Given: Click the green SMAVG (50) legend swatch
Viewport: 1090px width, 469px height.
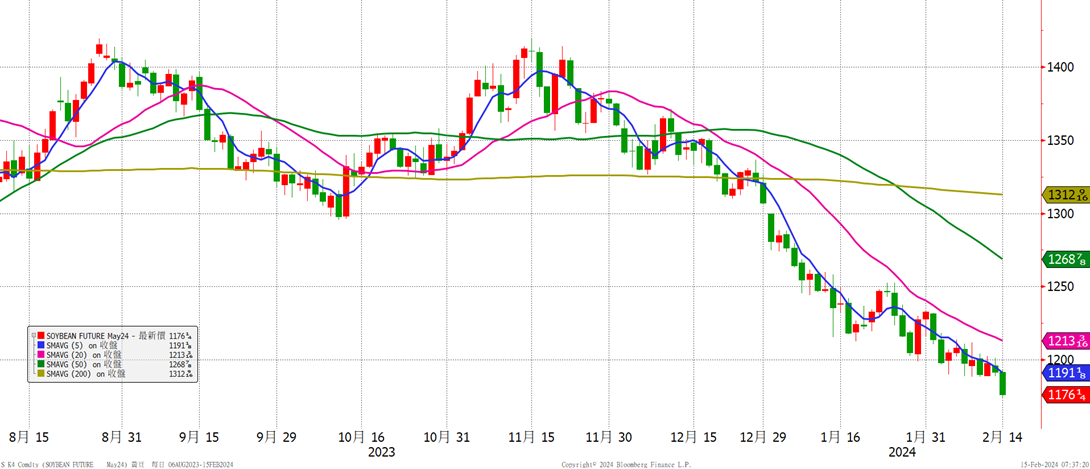Looking at the screenshot, I should pyautogui.click(x=41, y=364).
